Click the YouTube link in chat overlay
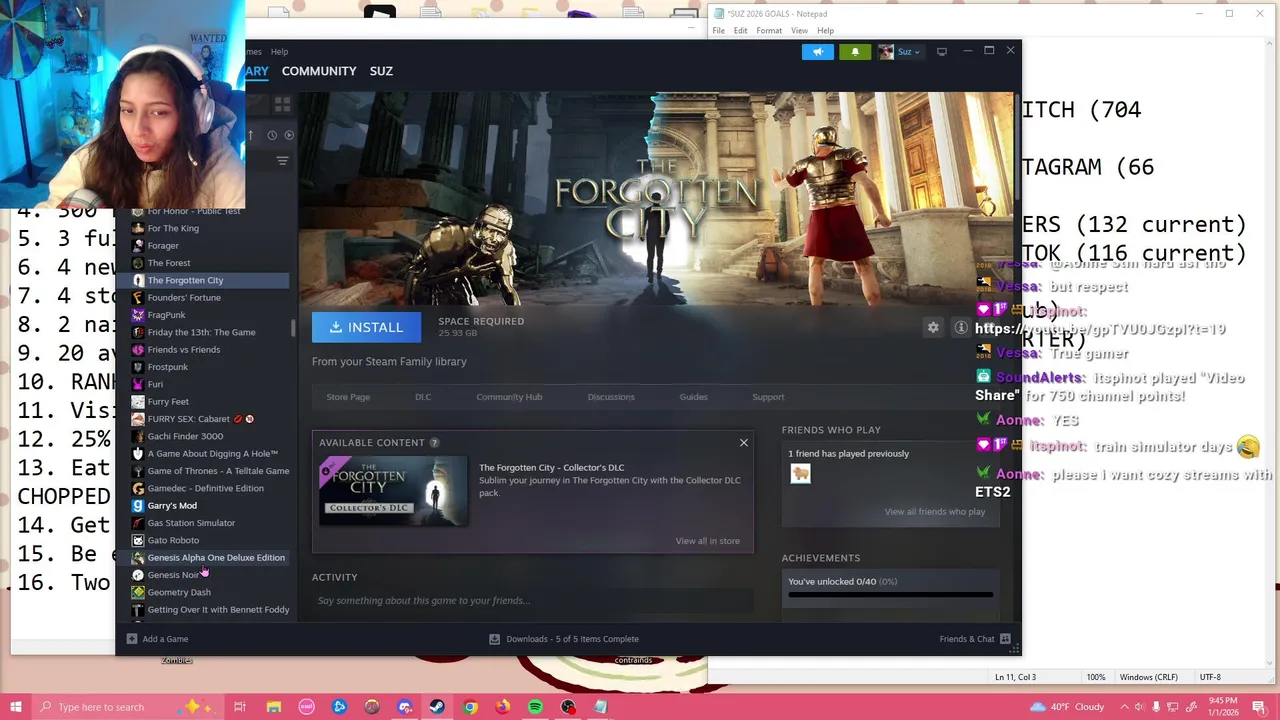 [1100, 329]
